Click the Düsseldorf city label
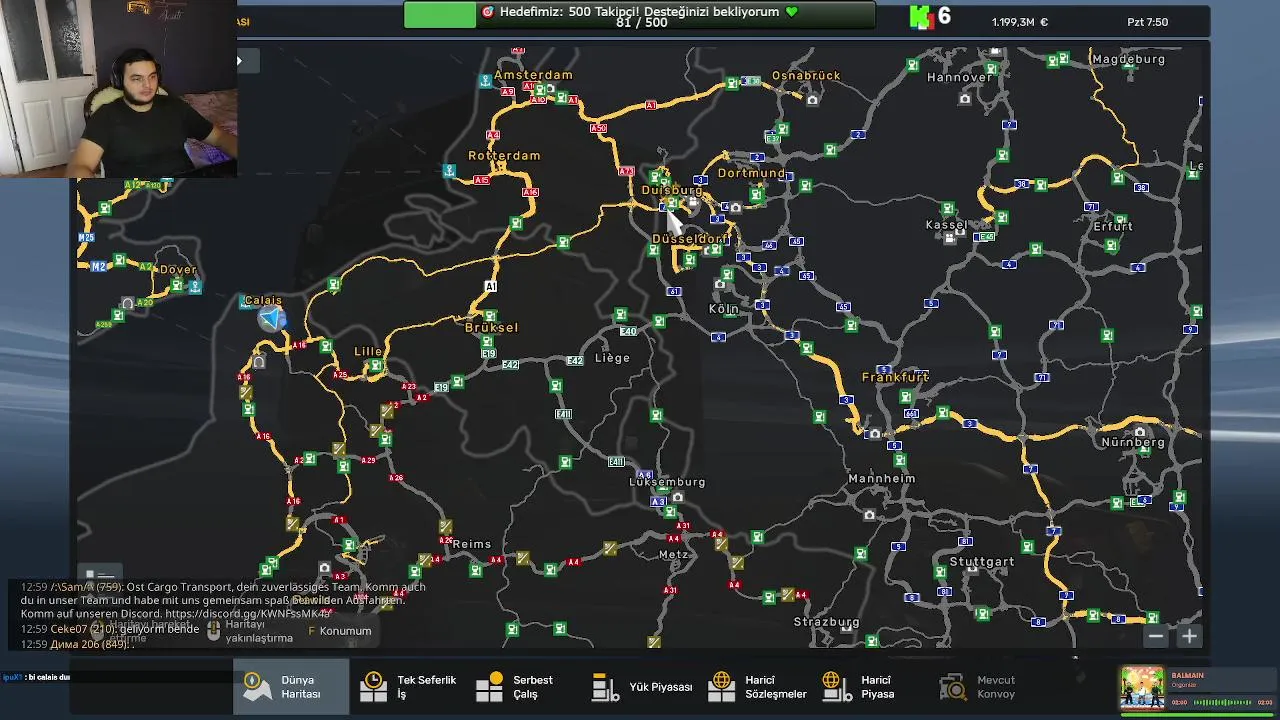 click(691, 239)
